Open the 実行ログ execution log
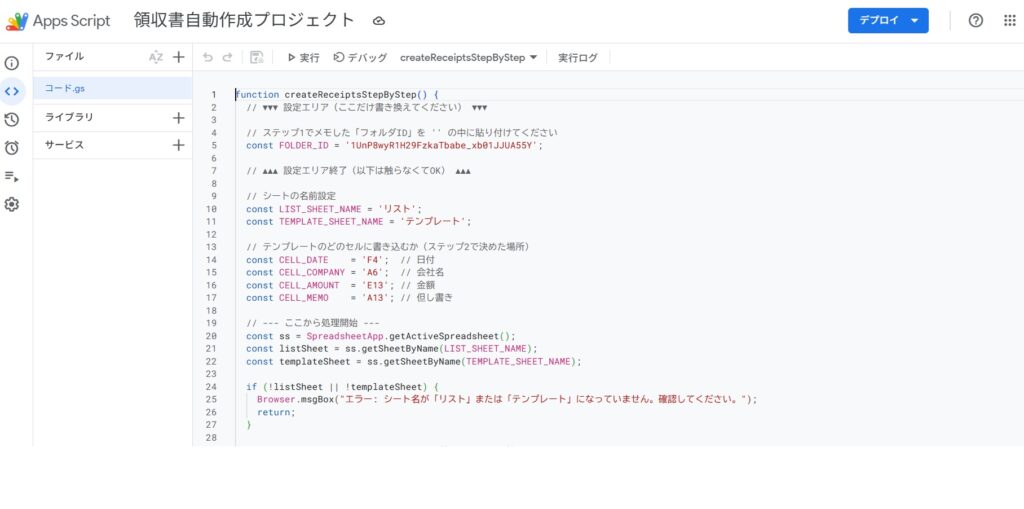1024x509 pixels. tap(577, 58)
